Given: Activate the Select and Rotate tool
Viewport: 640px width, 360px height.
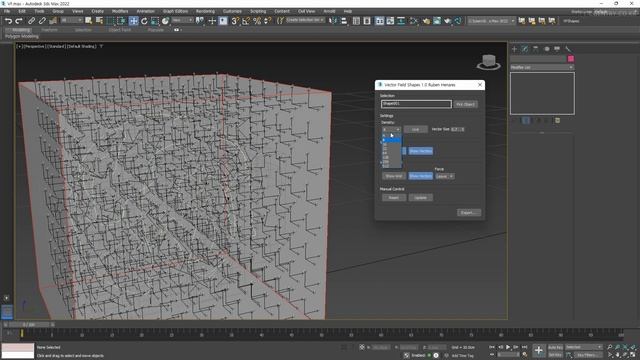Looking at the screenshot, I should [x=144, y=21].
